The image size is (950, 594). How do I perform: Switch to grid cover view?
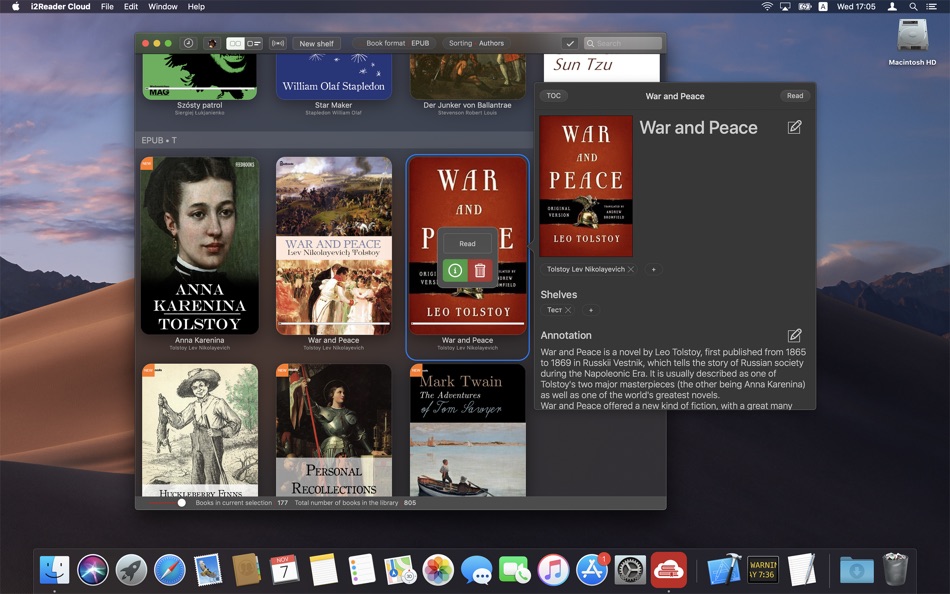[x=235, y=43]
